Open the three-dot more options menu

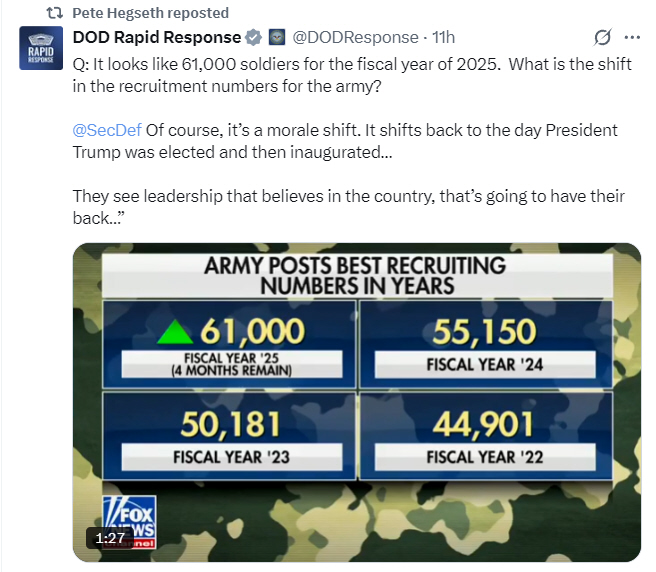pos(632,37)
